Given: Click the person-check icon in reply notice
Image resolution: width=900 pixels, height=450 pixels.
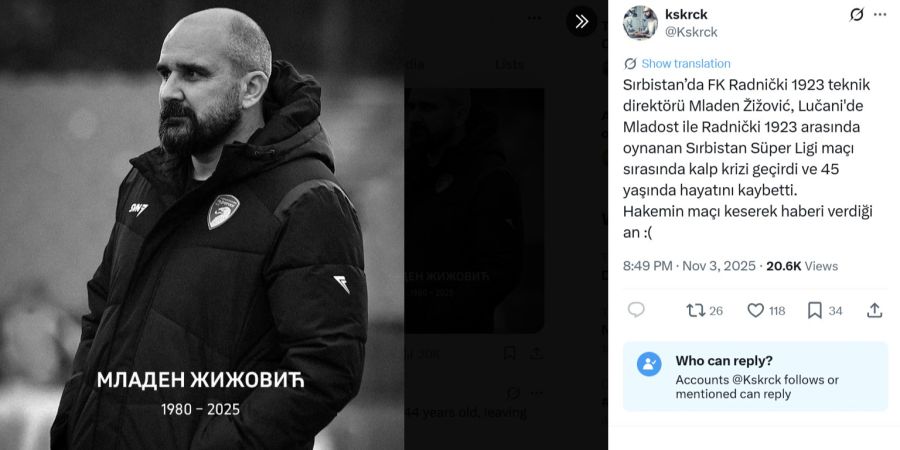Looking at the screenshot, I should point(649,364).
